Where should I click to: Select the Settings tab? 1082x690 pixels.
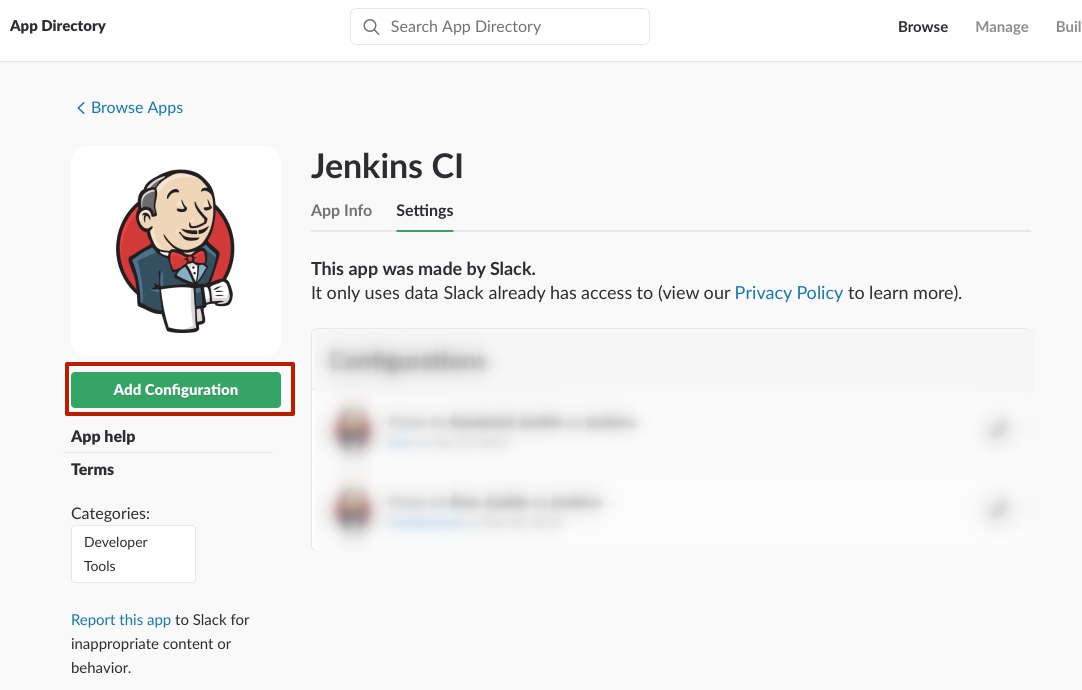(x=424, y=210)
